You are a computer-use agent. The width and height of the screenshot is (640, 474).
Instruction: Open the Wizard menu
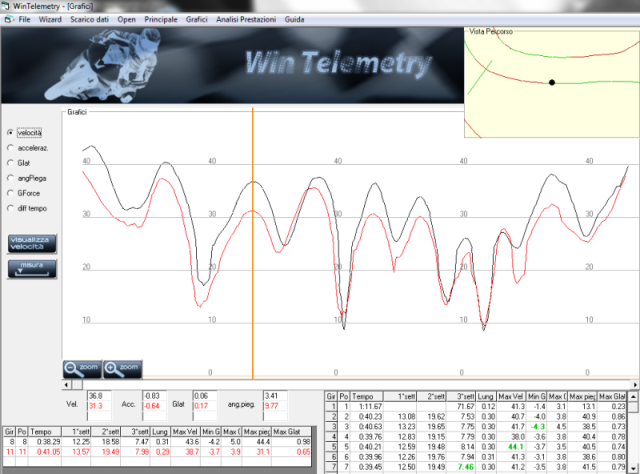pyautogui.click(x=50, y=19)
